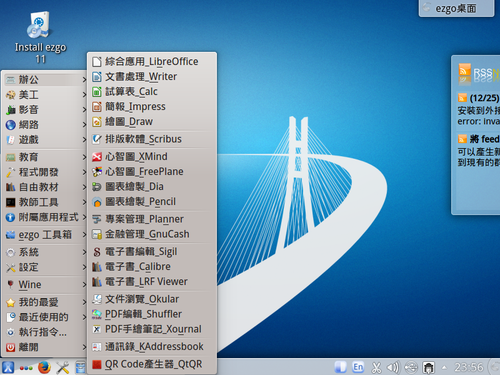The width and height of the screenshot is (500, 375).
Task: Click the LibreOffice suite icon in submenu
Action: [97, 62]
